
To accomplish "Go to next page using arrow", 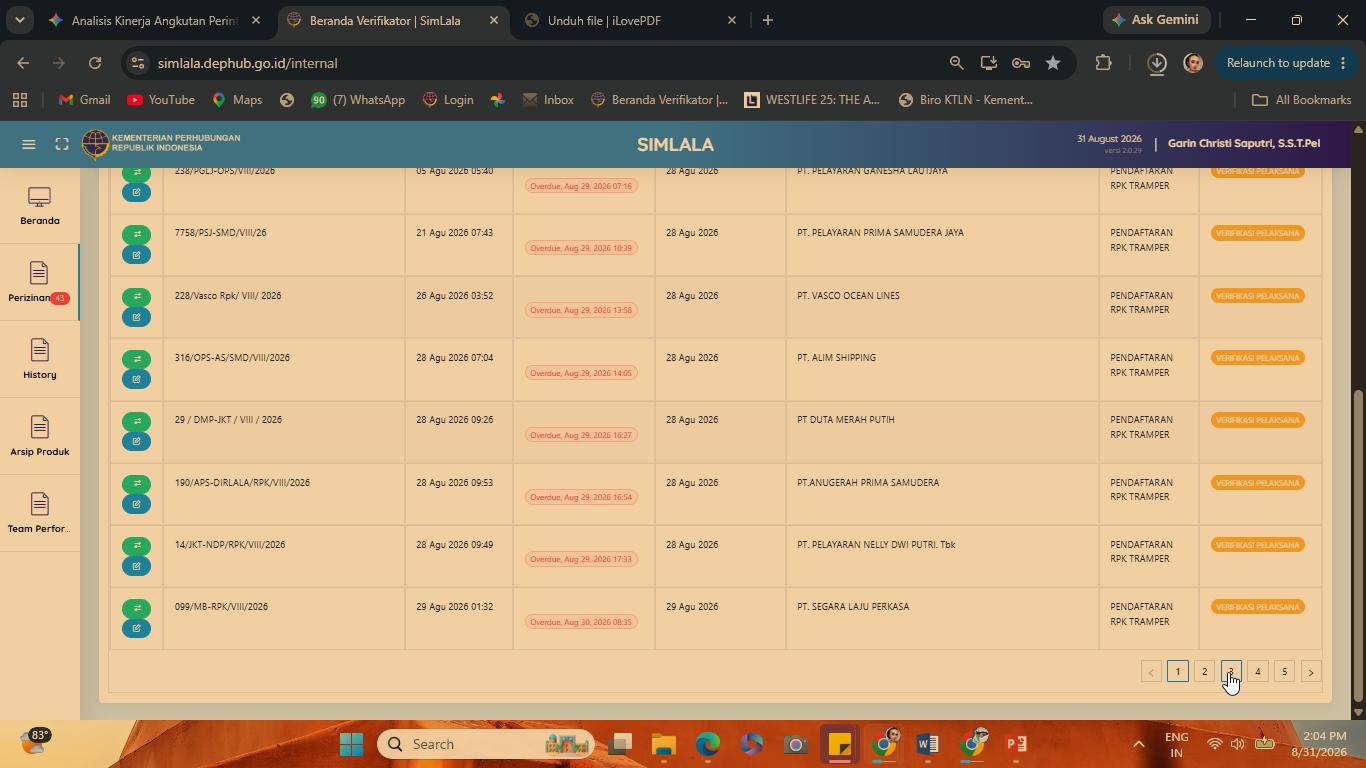I will (1311, 672).
